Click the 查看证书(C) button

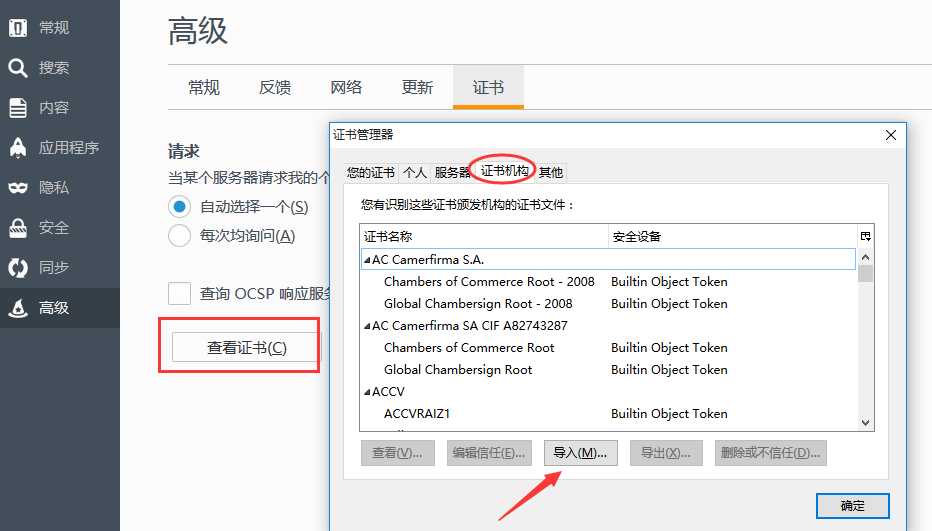247,347
